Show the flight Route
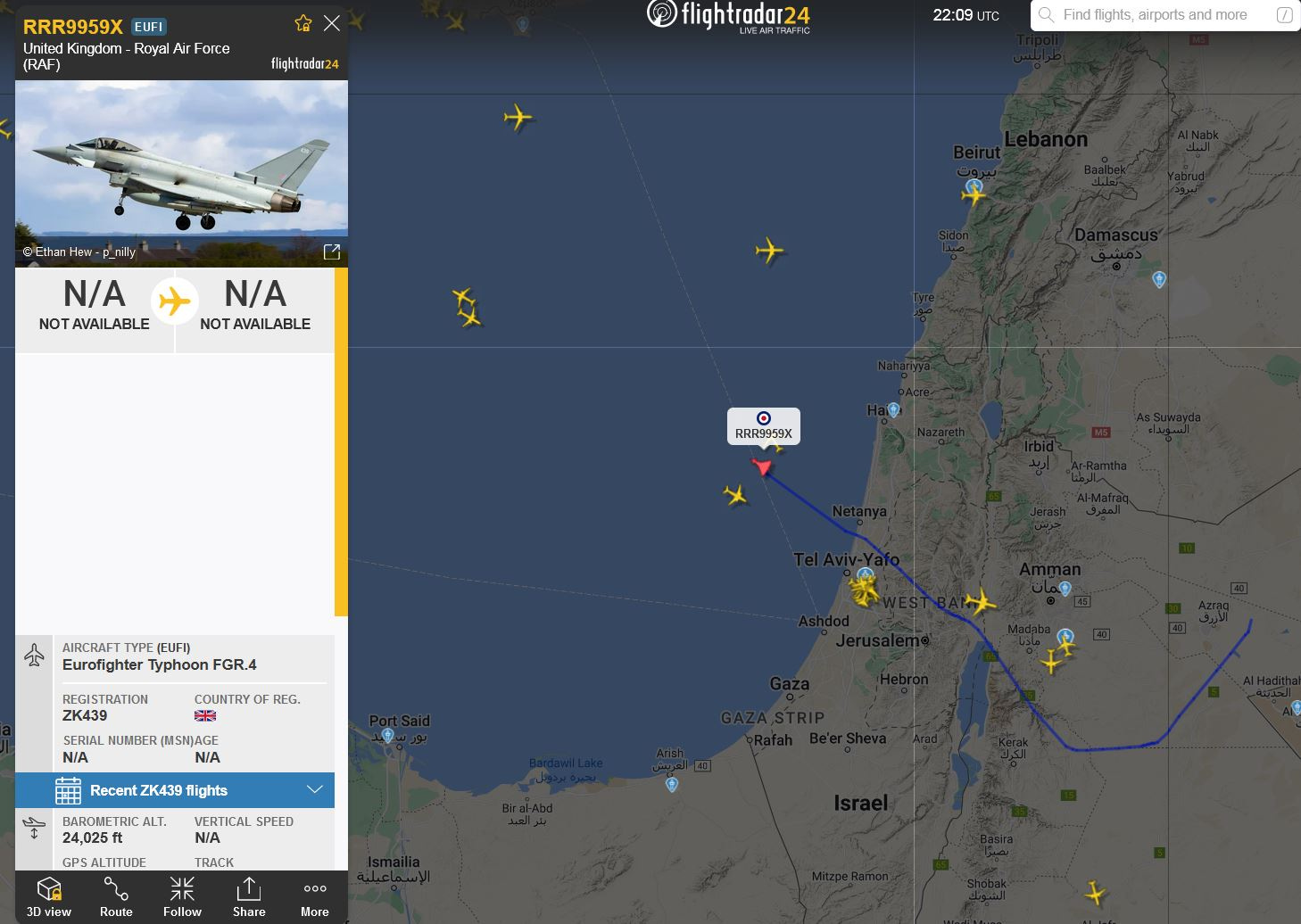1301x924 pixels. point(116,897)
